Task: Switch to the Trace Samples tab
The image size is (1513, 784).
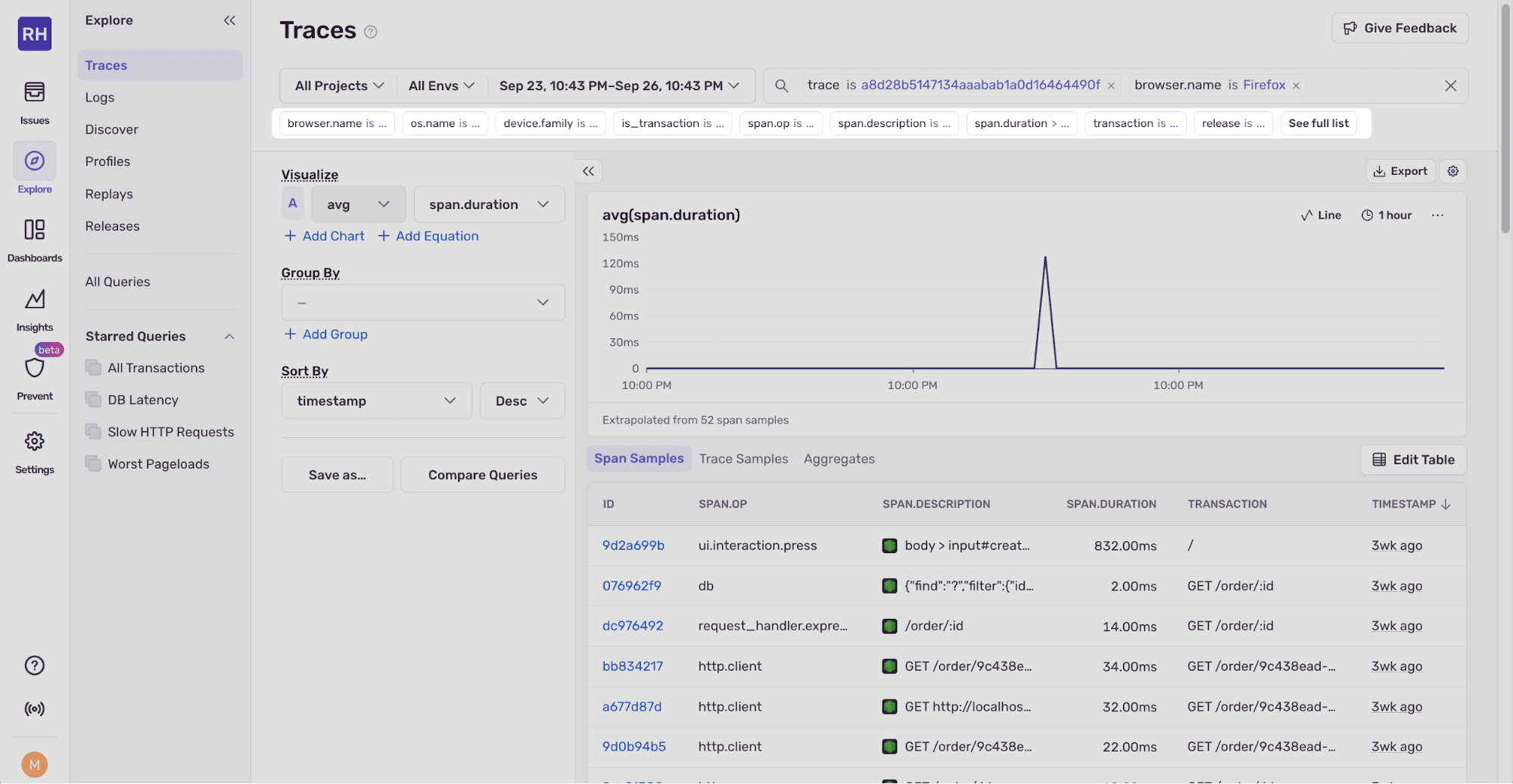Action: tap(743, 459)
